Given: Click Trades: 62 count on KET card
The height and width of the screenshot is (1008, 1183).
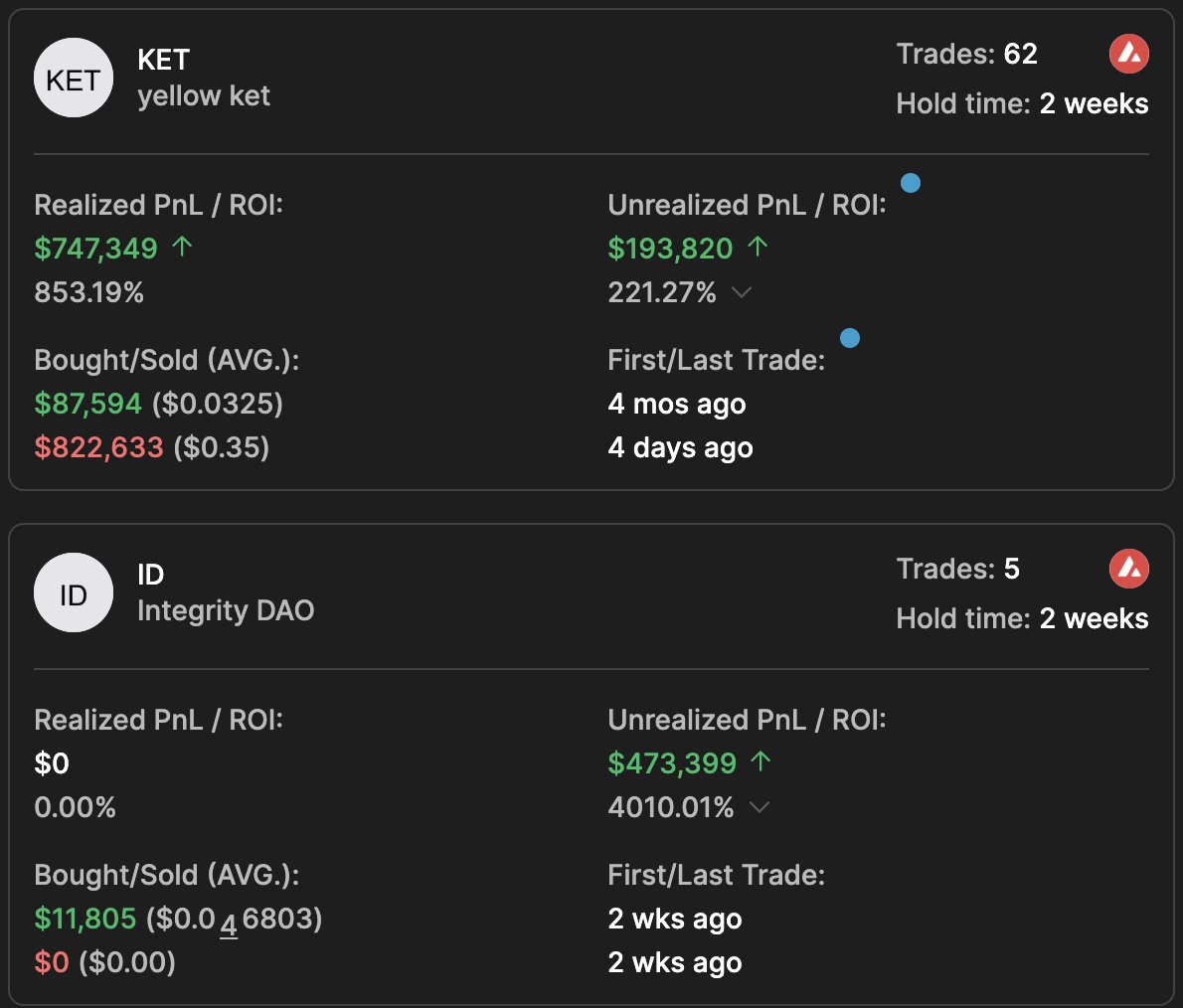Looking at the screenshot, I should (966, 54).
